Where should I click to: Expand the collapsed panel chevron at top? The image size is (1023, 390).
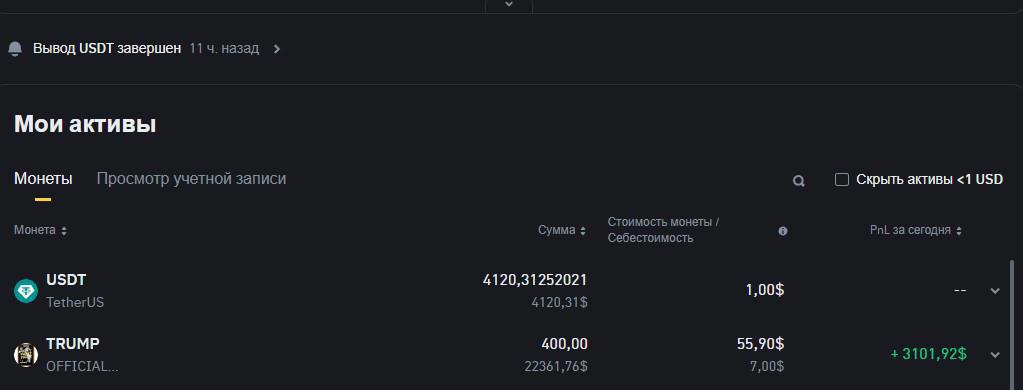click(x=510, y=4)
